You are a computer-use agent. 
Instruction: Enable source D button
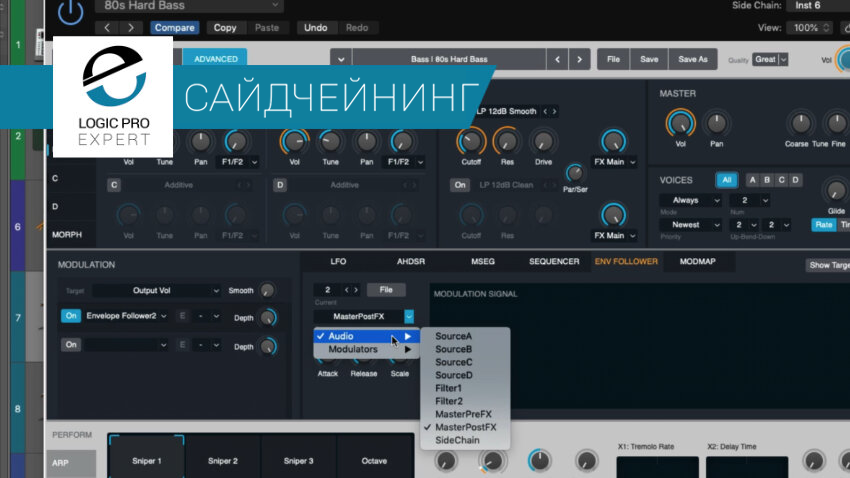[280, 185]
